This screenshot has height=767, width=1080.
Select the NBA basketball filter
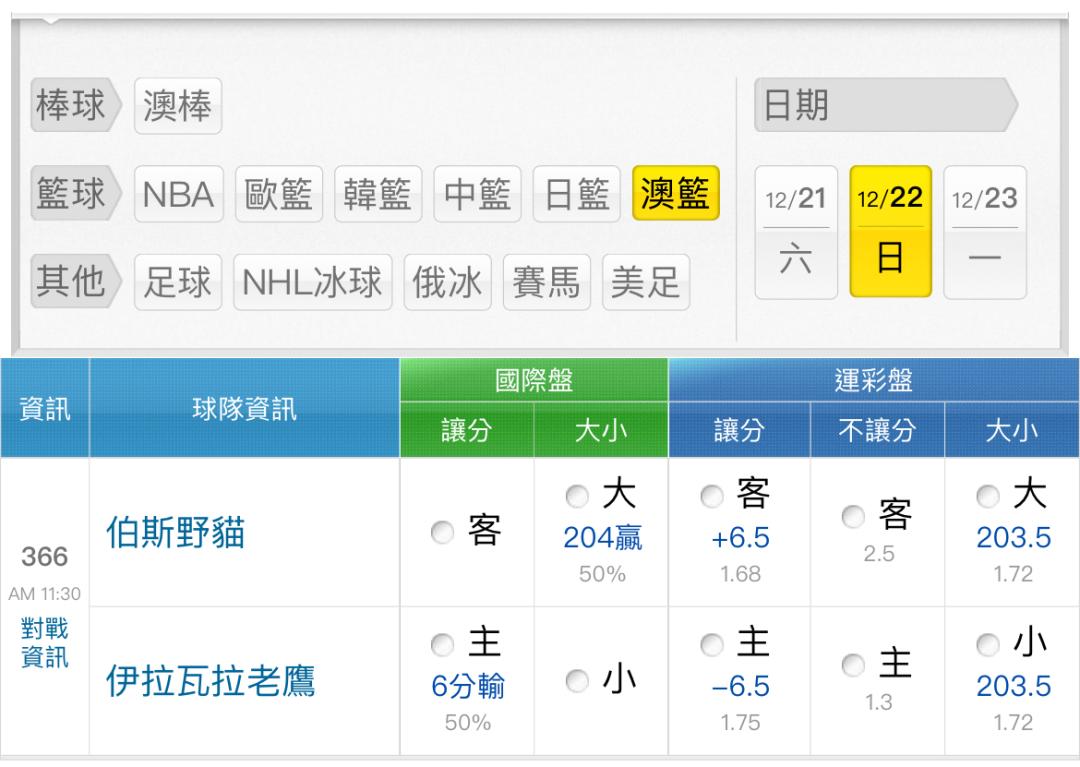point(178,194)
